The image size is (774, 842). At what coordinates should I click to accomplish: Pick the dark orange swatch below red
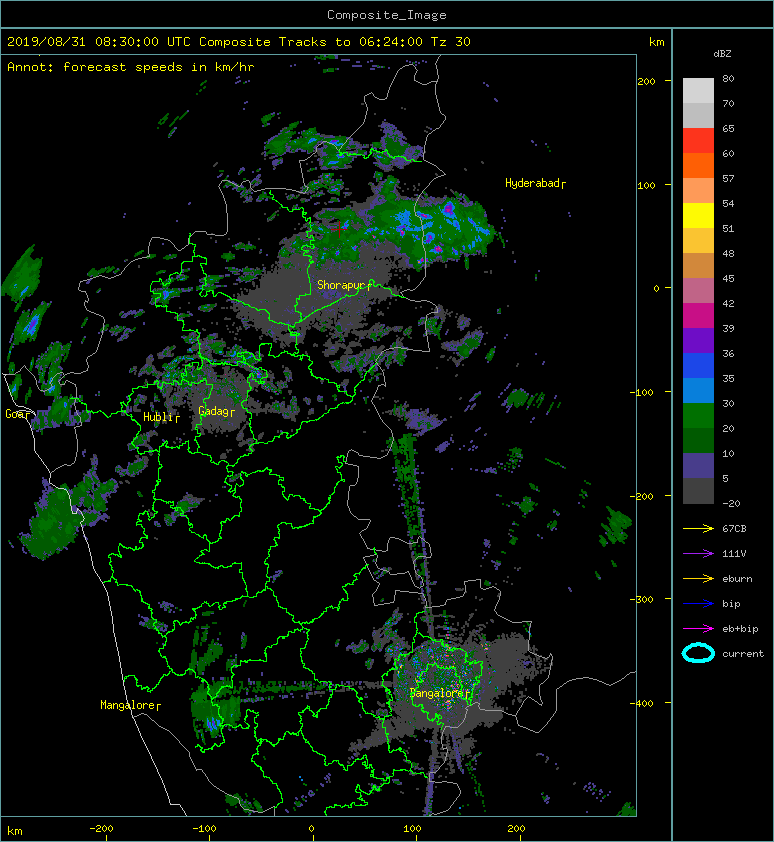pyautogui.click(x=698, y=165)
